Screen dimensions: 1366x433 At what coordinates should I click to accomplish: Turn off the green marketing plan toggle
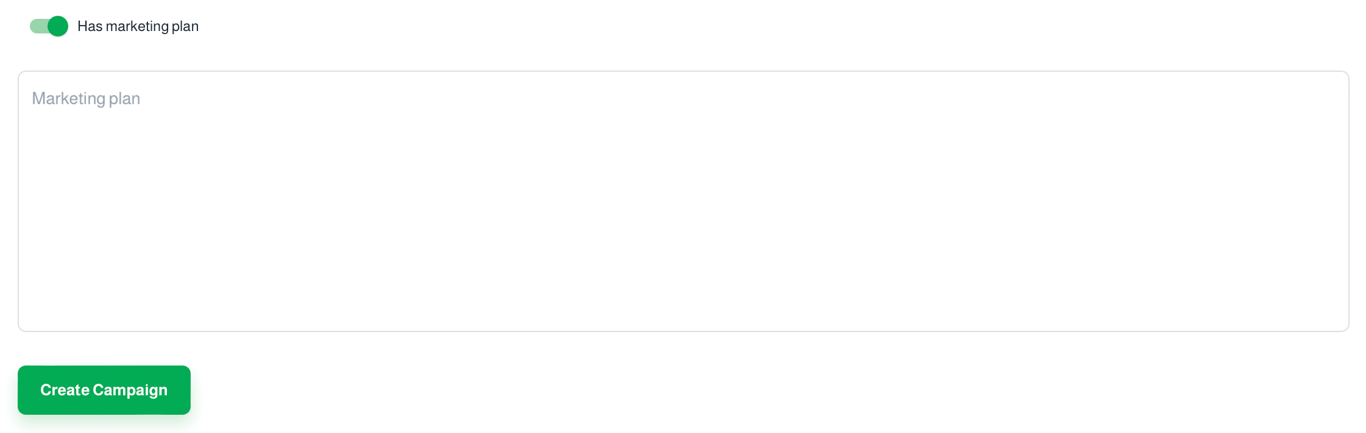(49, 26)
